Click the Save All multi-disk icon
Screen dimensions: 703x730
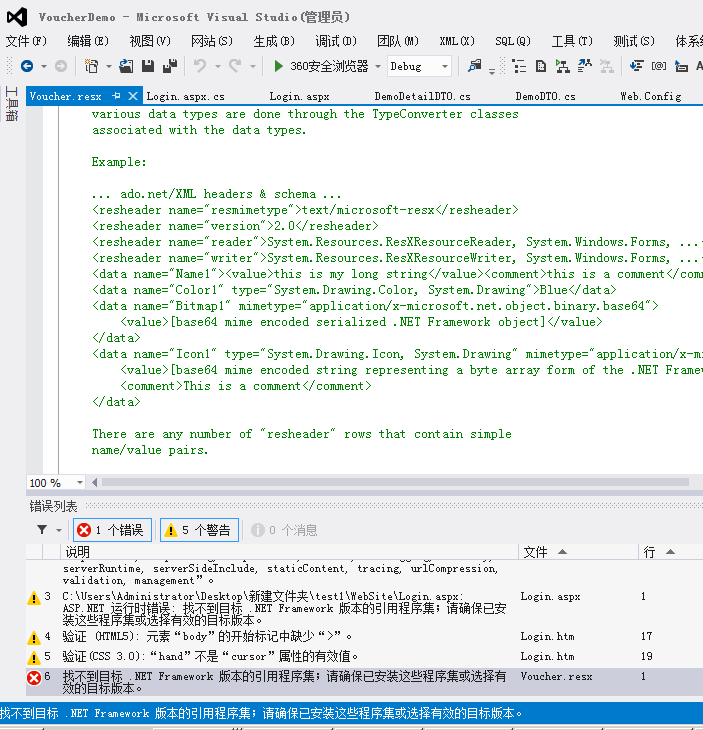coord(170,66)
